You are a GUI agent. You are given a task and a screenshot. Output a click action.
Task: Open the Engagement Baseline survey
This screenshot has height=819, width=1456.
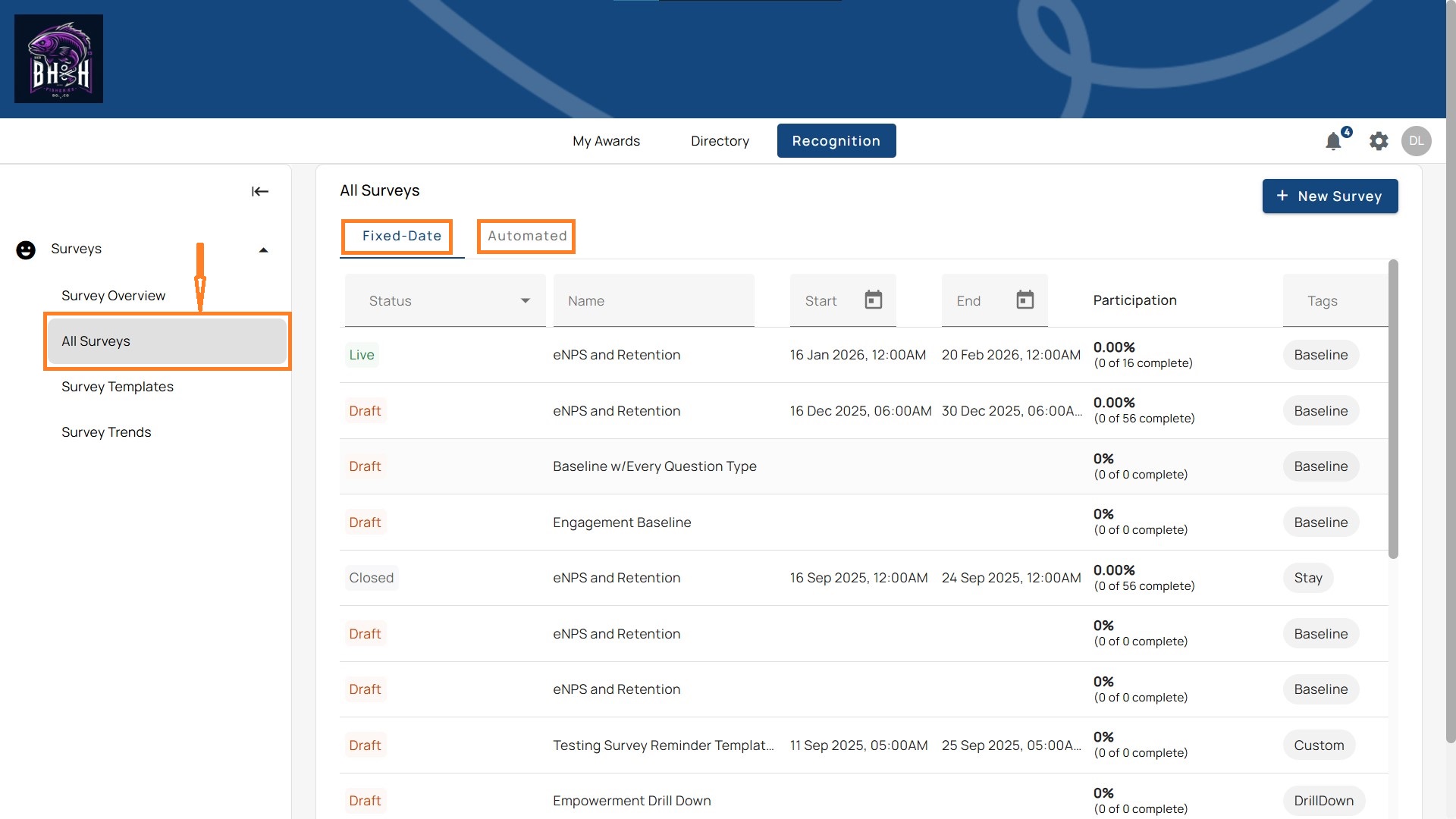pos(622,522)
